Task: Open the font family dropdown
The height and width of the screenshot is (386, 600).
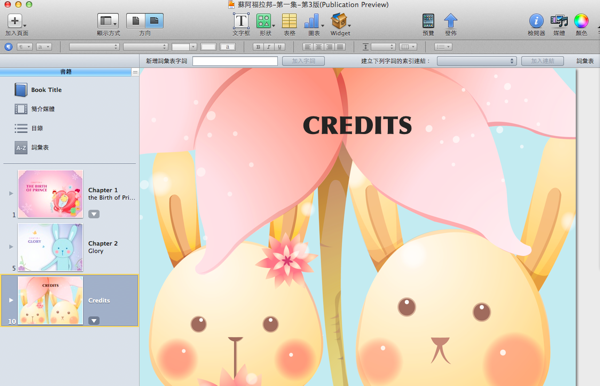Action: (94, 47)
